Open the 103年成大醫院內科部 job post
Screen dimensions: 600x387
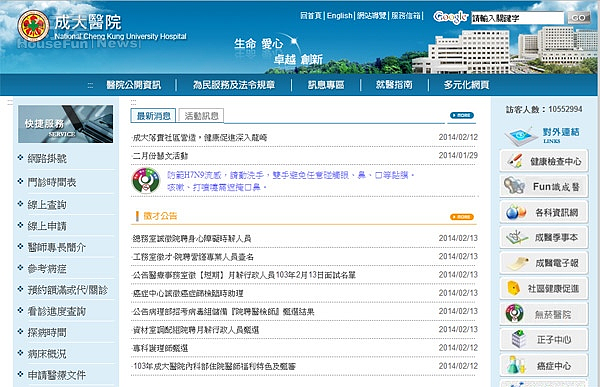pos(214,366)
